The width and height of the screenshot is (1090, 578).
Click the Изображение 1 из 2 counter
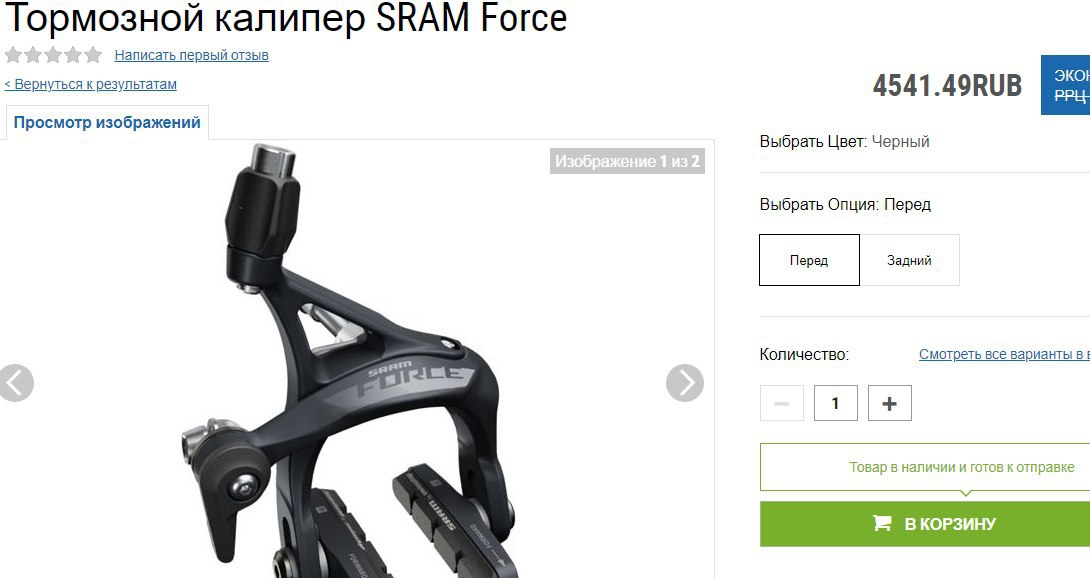627,161
